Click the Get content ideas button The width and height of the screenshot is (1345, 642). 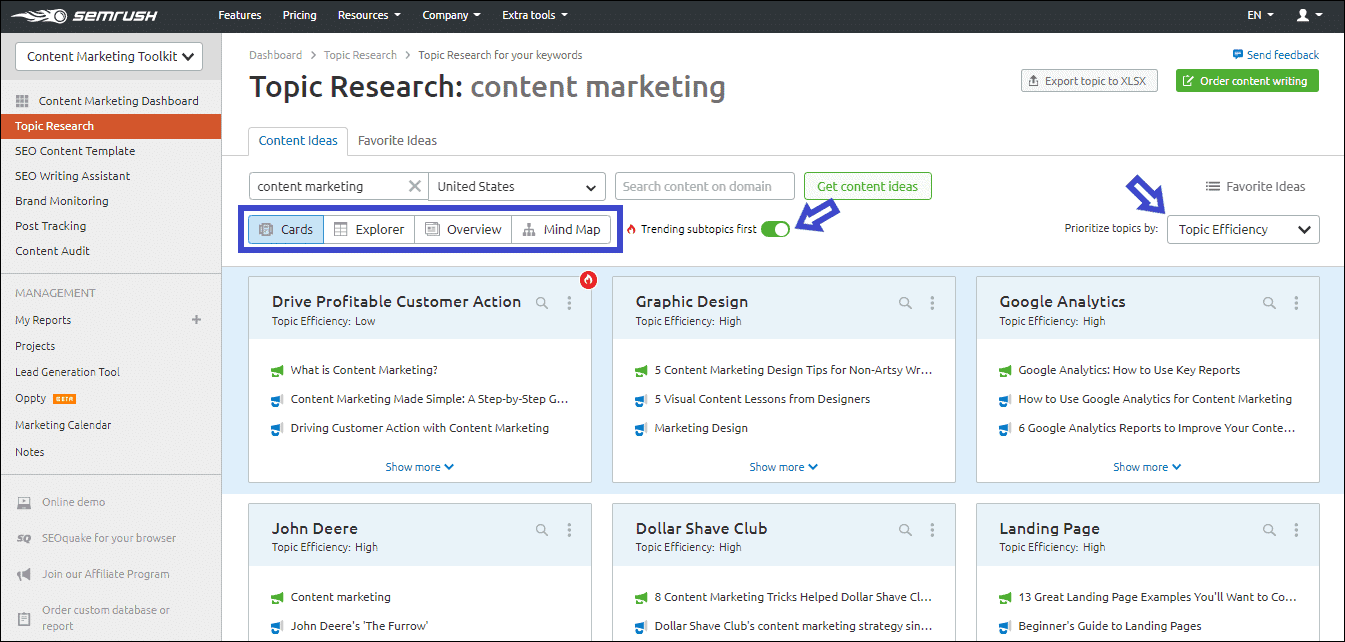click(x=867, y=186)
